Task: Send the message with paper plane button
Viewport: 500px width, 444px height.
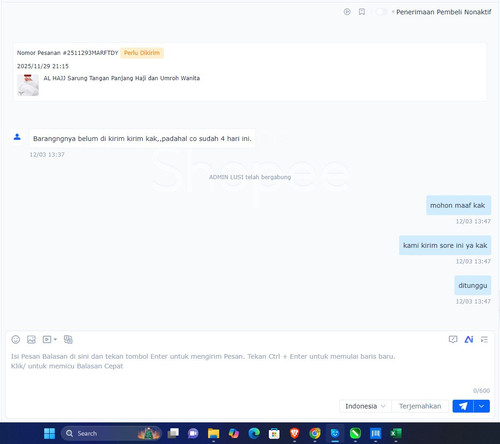Action: pos(463,406)
